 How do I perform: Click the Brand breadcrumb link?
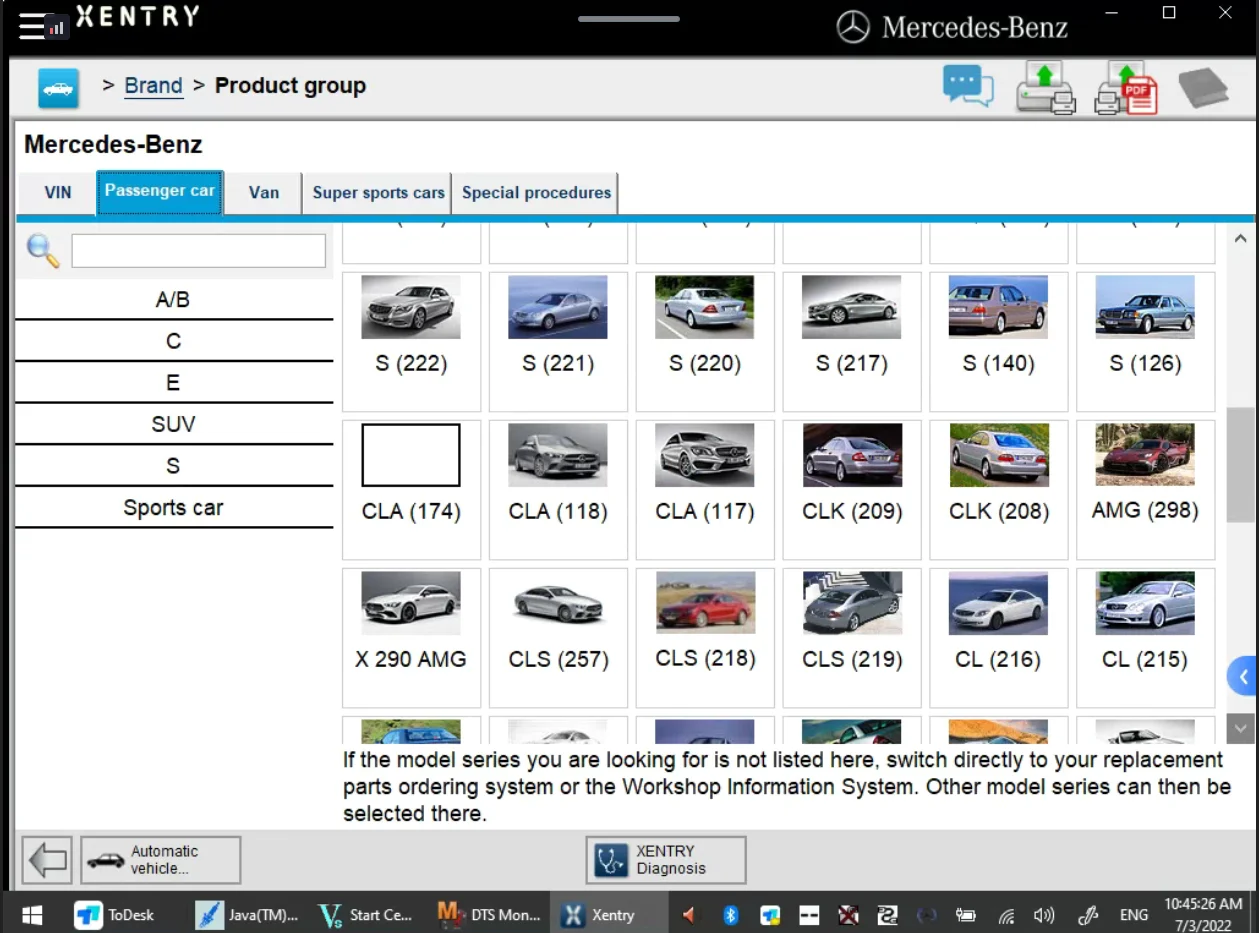(x=153, y=86)
